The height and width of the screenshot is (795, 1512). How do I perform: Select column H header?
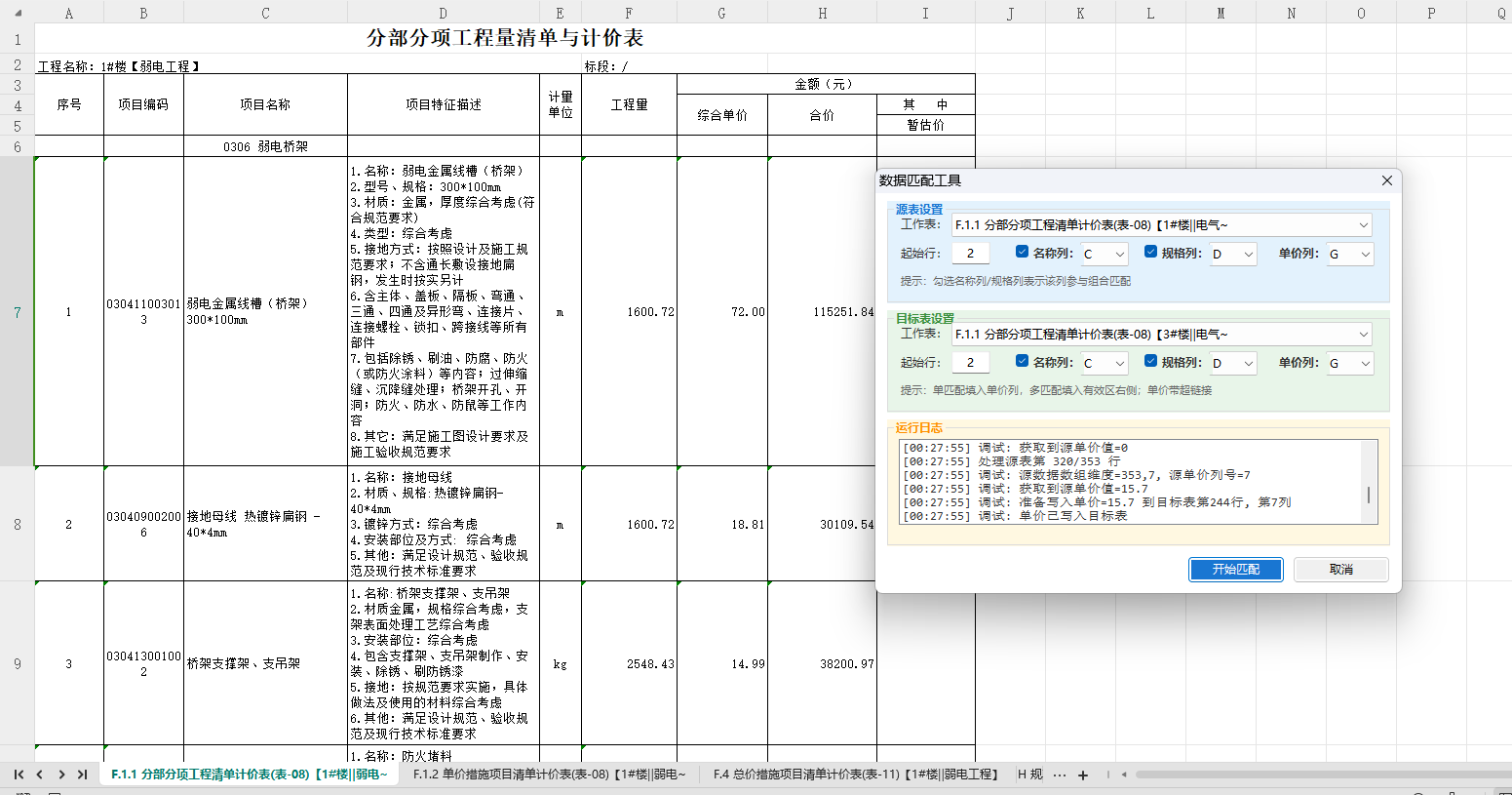[823, 13]
